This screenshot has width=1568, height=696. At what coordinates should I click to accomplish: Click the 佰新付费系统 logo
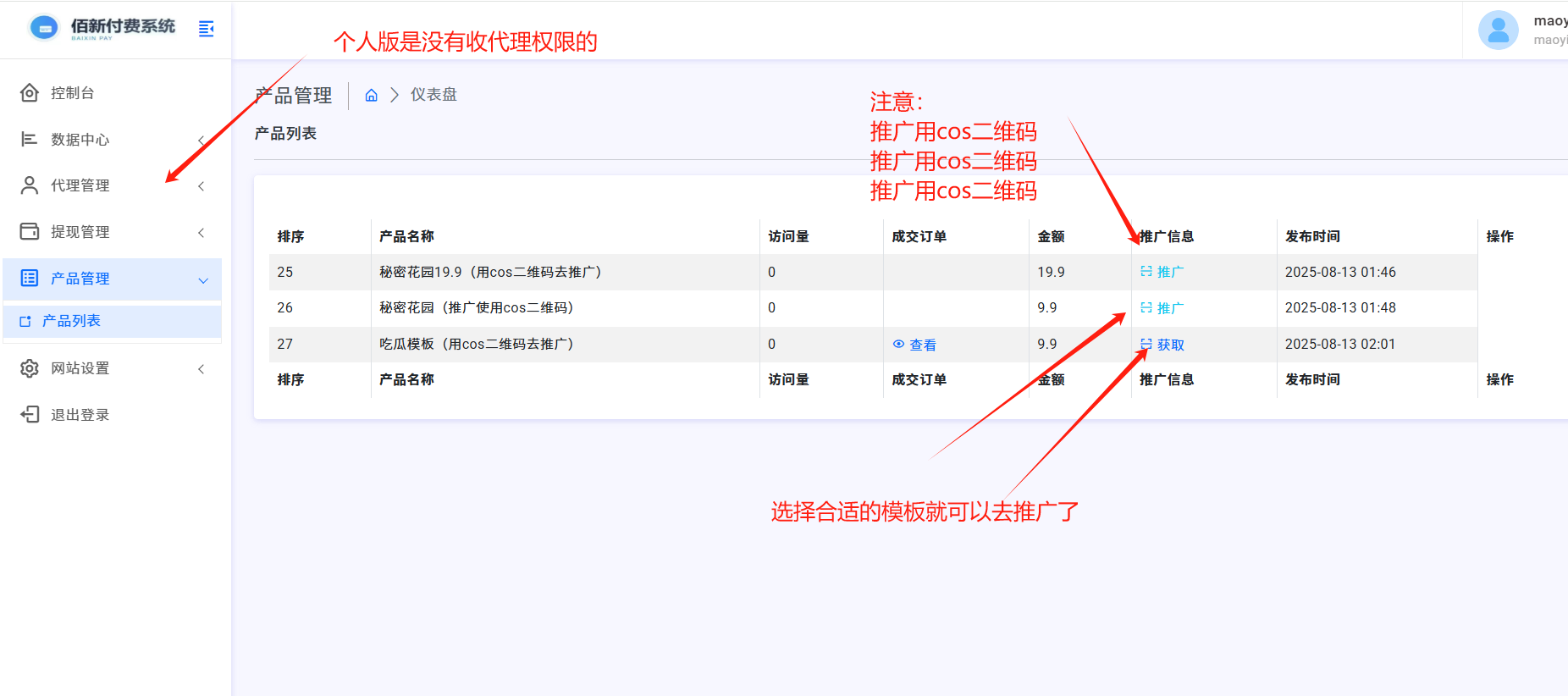pyautogui.click(x=102, y=28)
